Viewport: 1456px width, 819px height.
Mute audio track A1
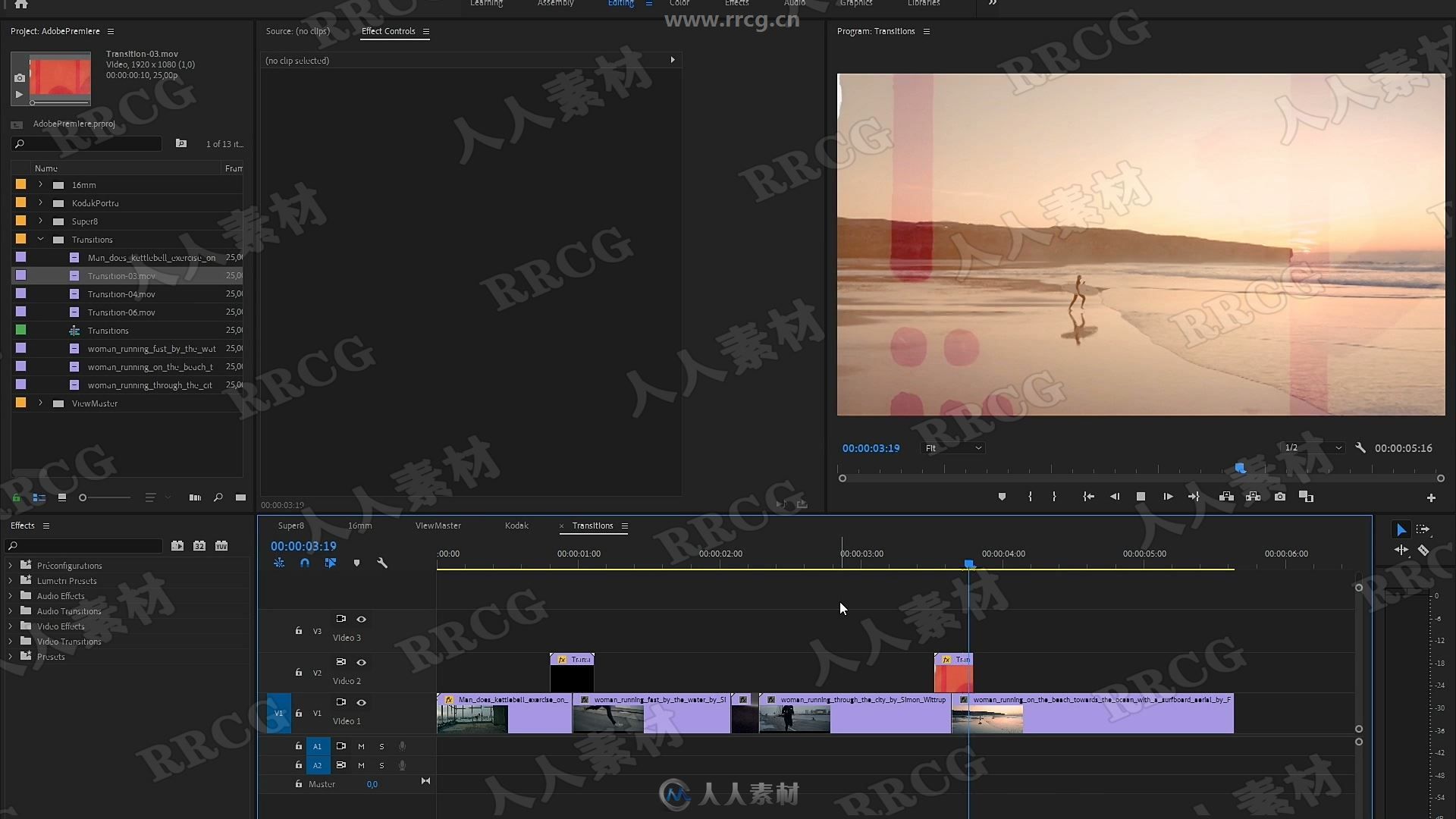click(x=361, y=746)
